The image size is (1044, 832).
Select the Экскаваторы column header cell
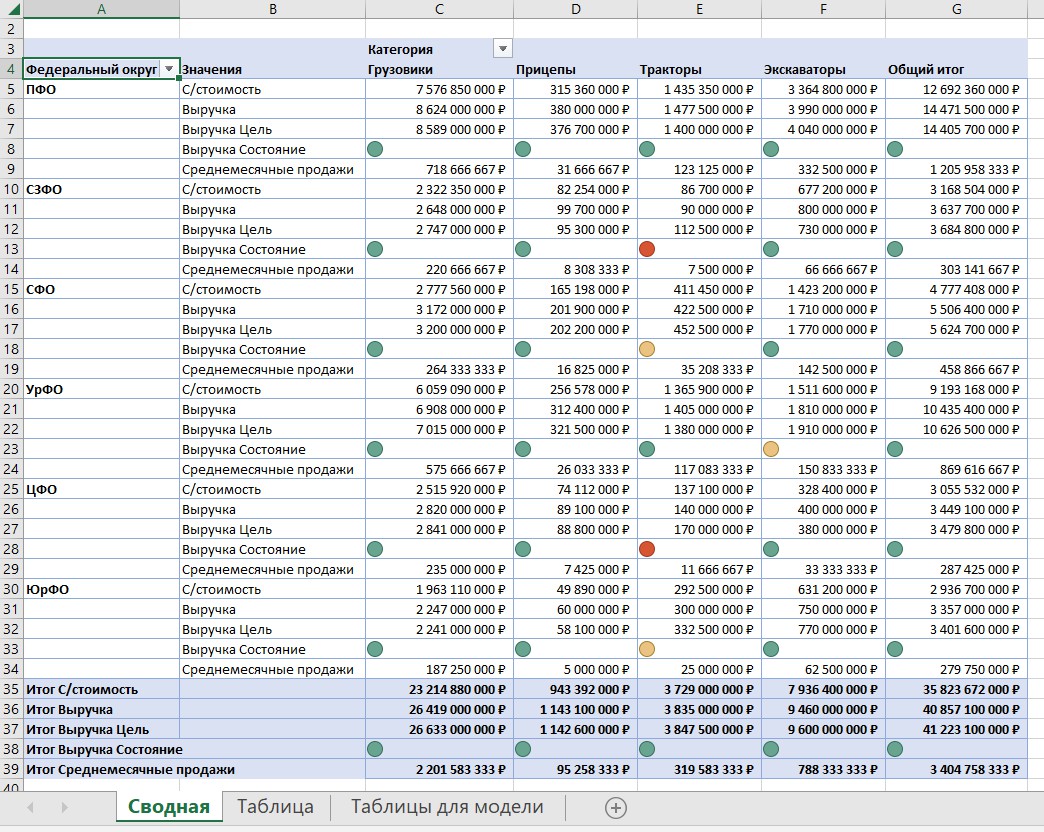823,69
